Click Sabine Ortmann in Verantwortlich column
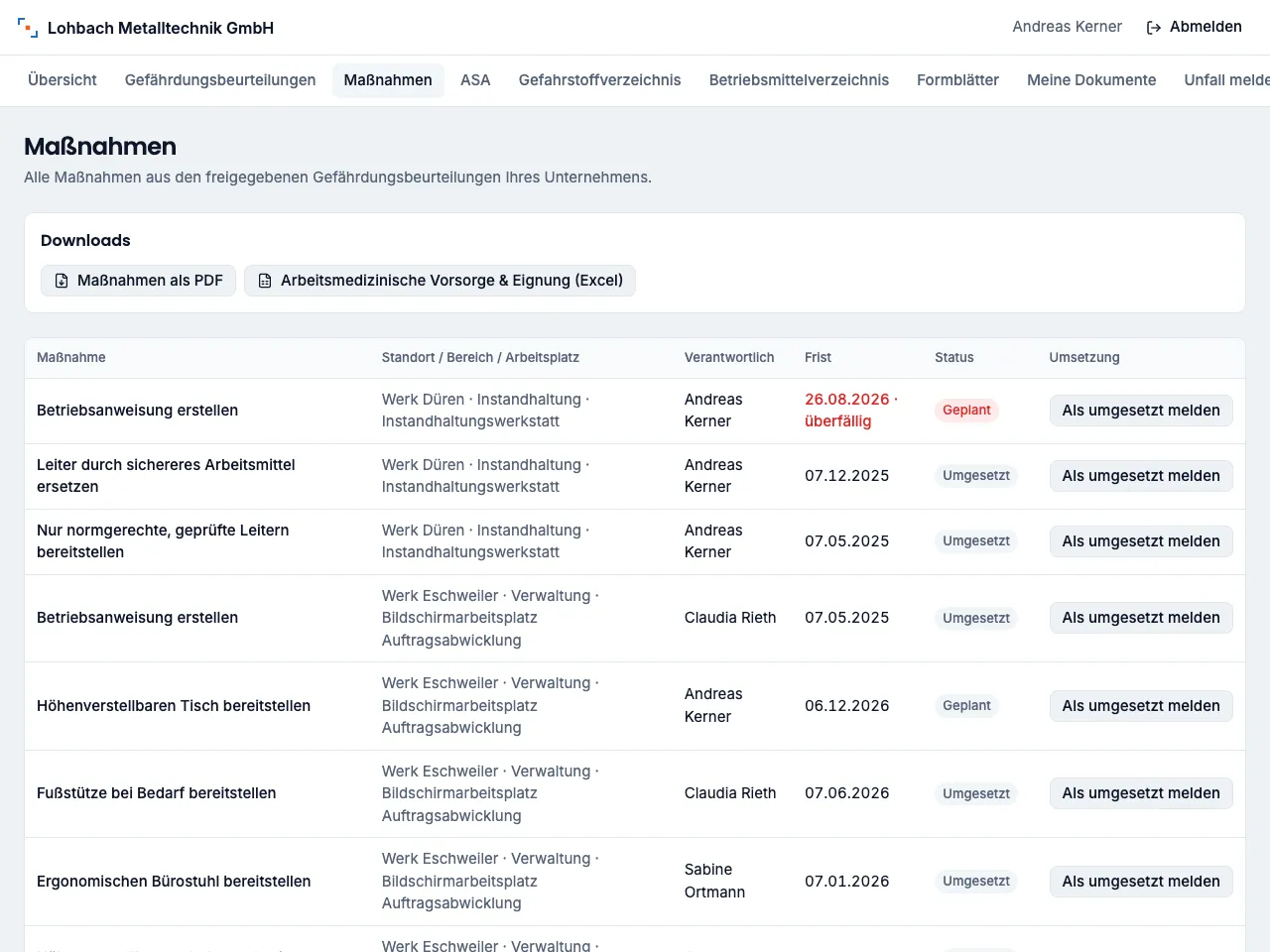Viewport: 1270px width, 952px height. coord(714,882)
